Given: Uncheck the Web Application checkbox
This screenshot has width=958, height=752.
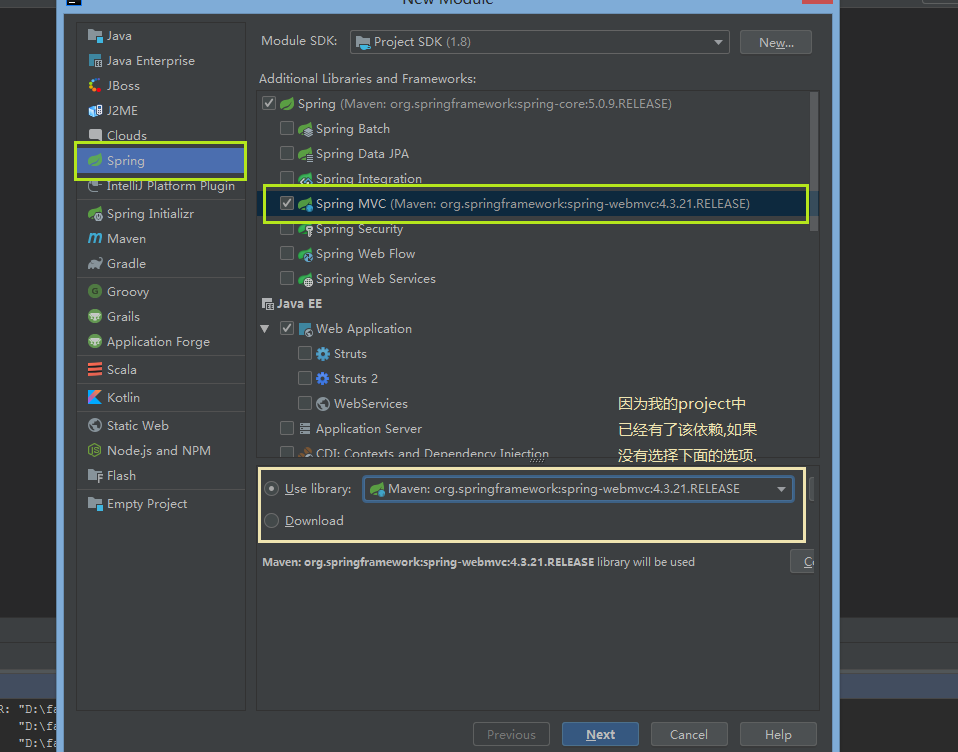Looking at the screenshot, I should [287, 328].
